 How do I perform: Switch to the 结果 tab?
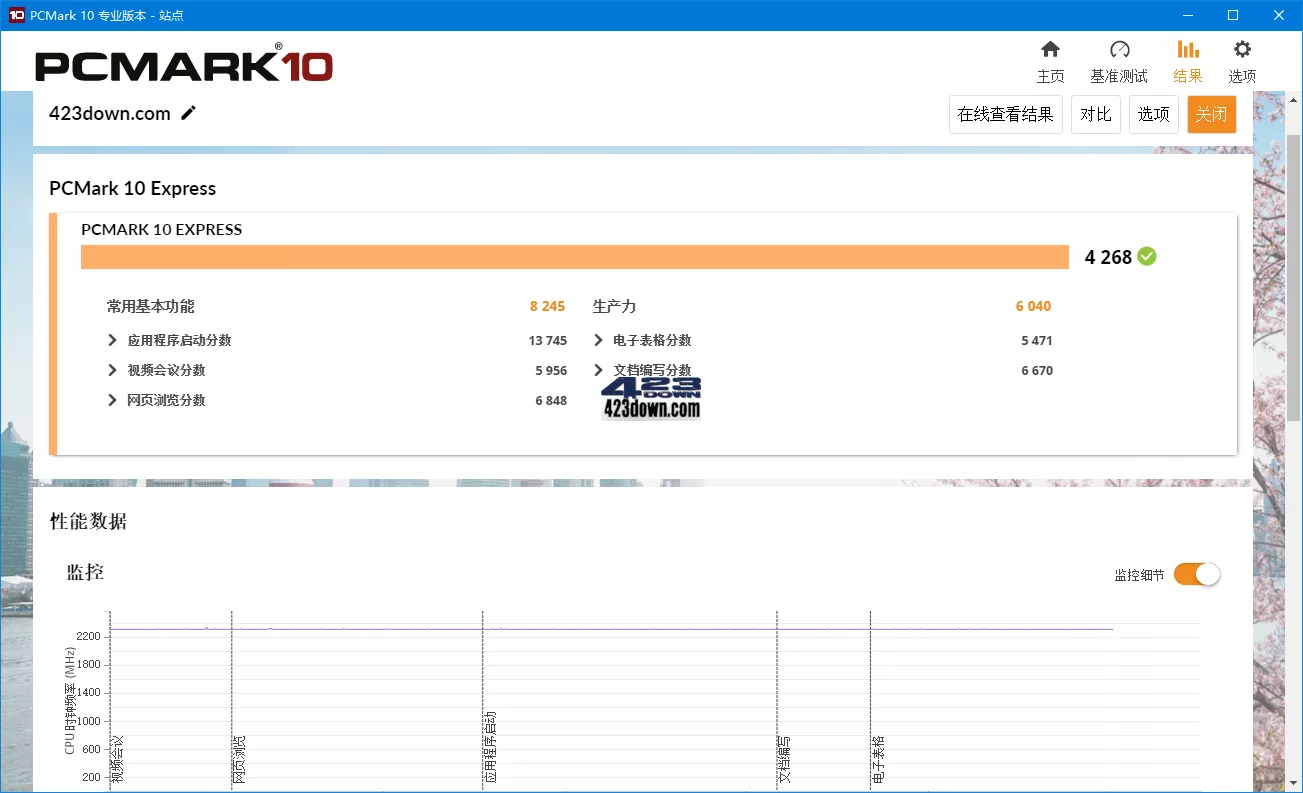coord(1187,60)
